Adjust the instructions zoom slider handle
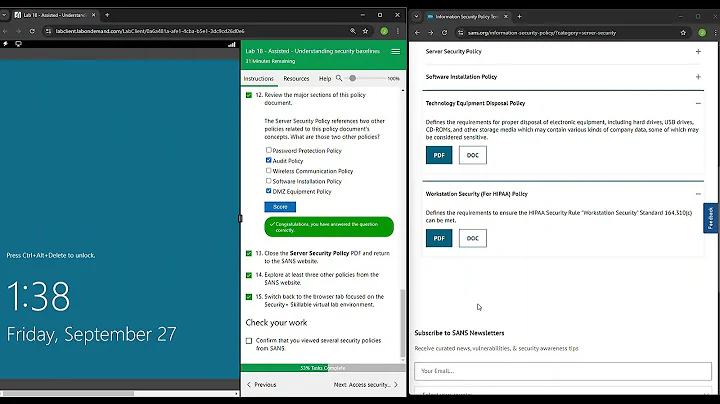This screenshot has width=720, height=404. point(353,79)
